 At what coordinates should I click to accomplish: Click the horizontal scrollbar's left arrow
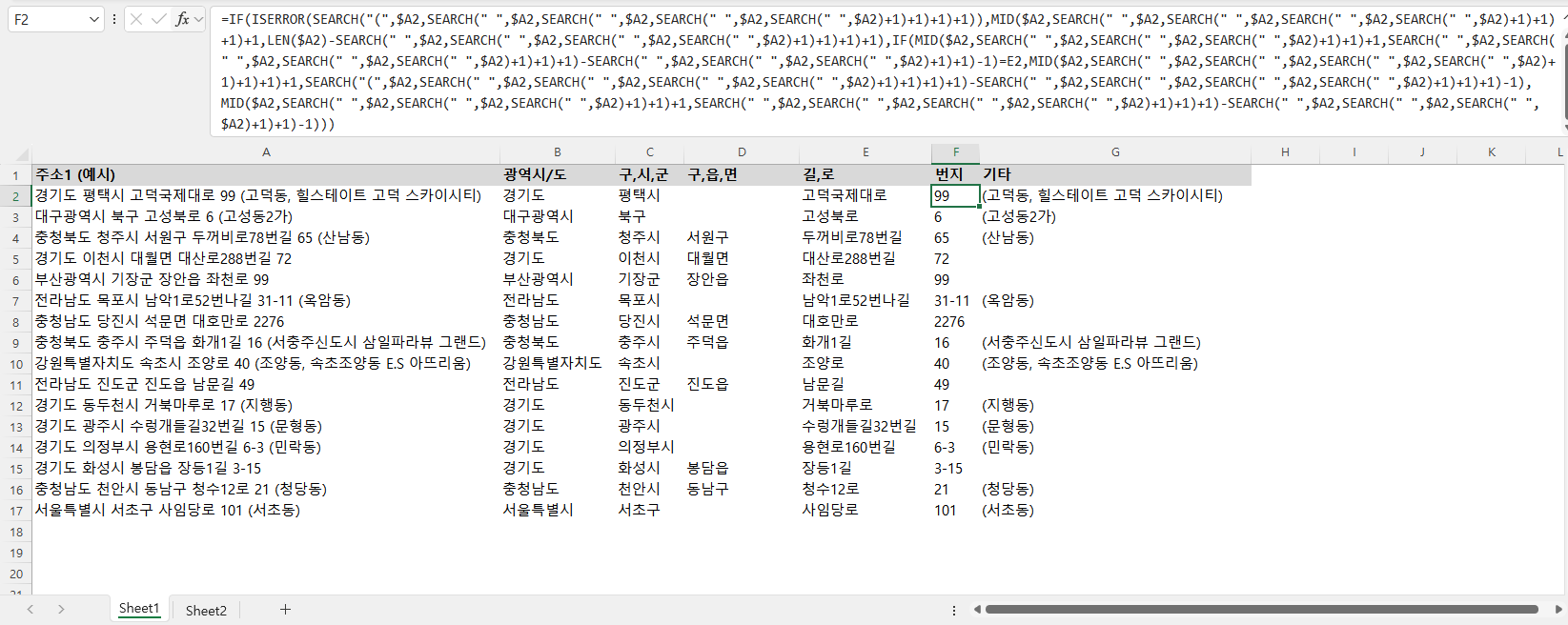977,610
